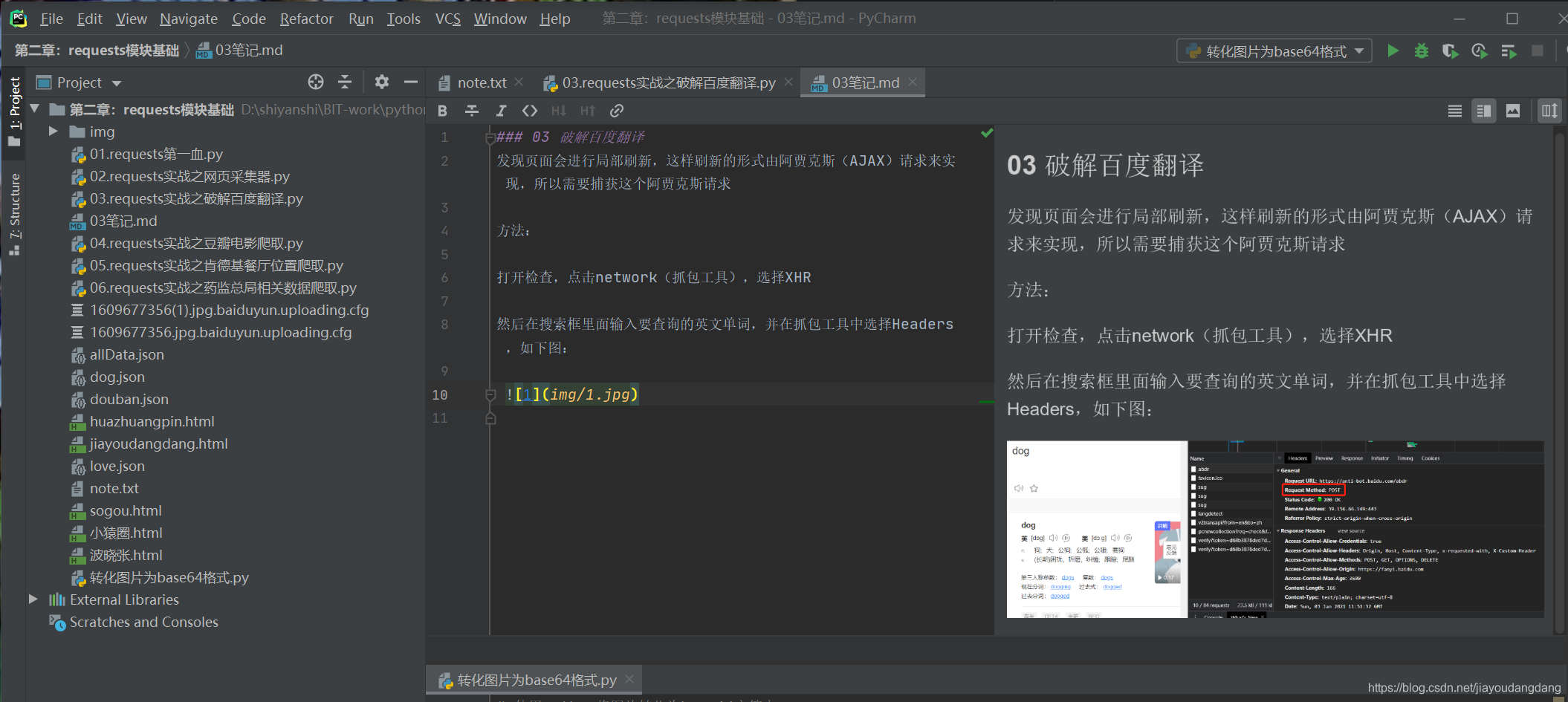
Task: Expand the img folder in Project tree
Action: coord(52,131)
